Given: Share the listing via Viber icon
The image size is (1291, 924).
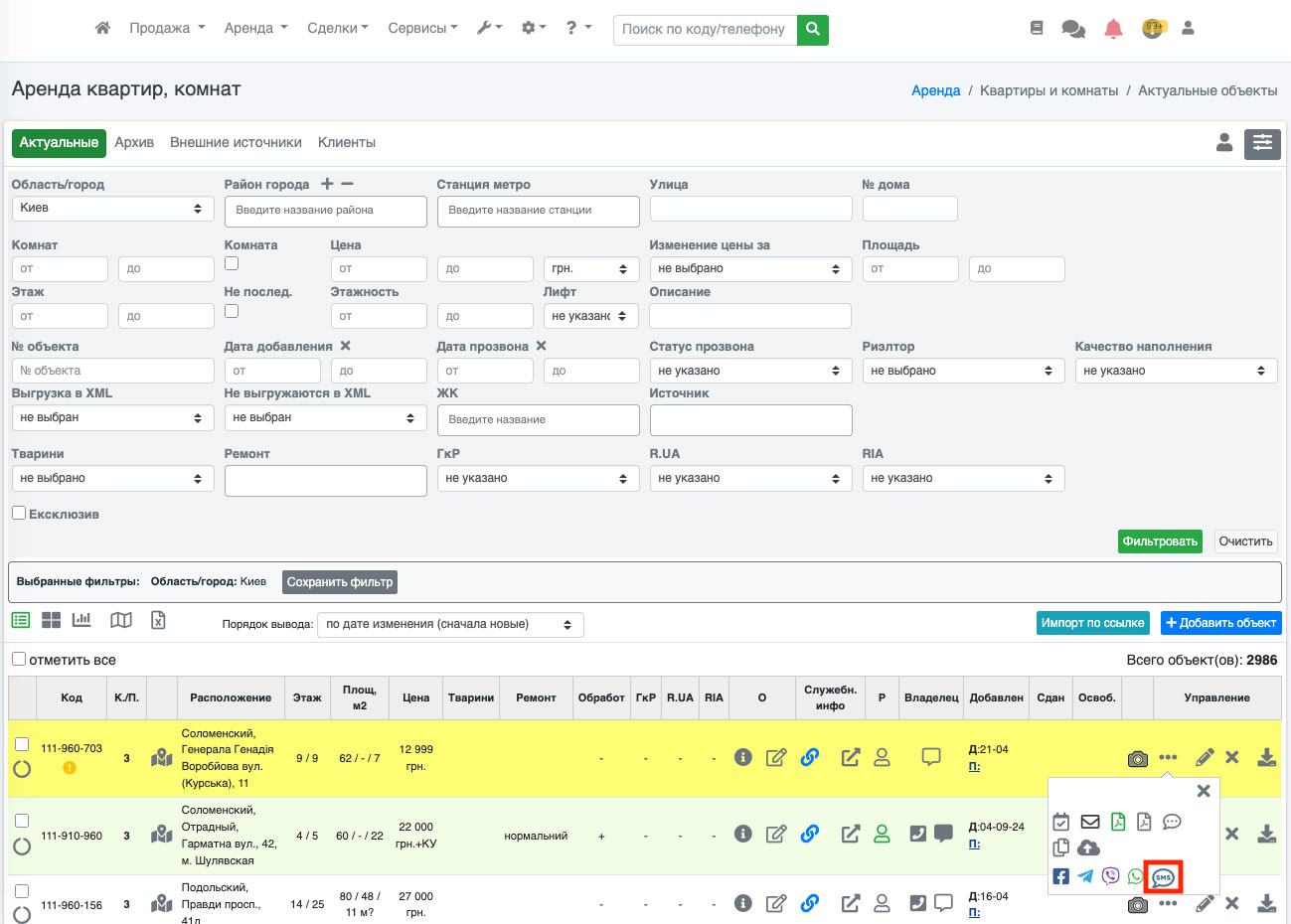Looking at the screenshot, I should tap(1110, 876).
